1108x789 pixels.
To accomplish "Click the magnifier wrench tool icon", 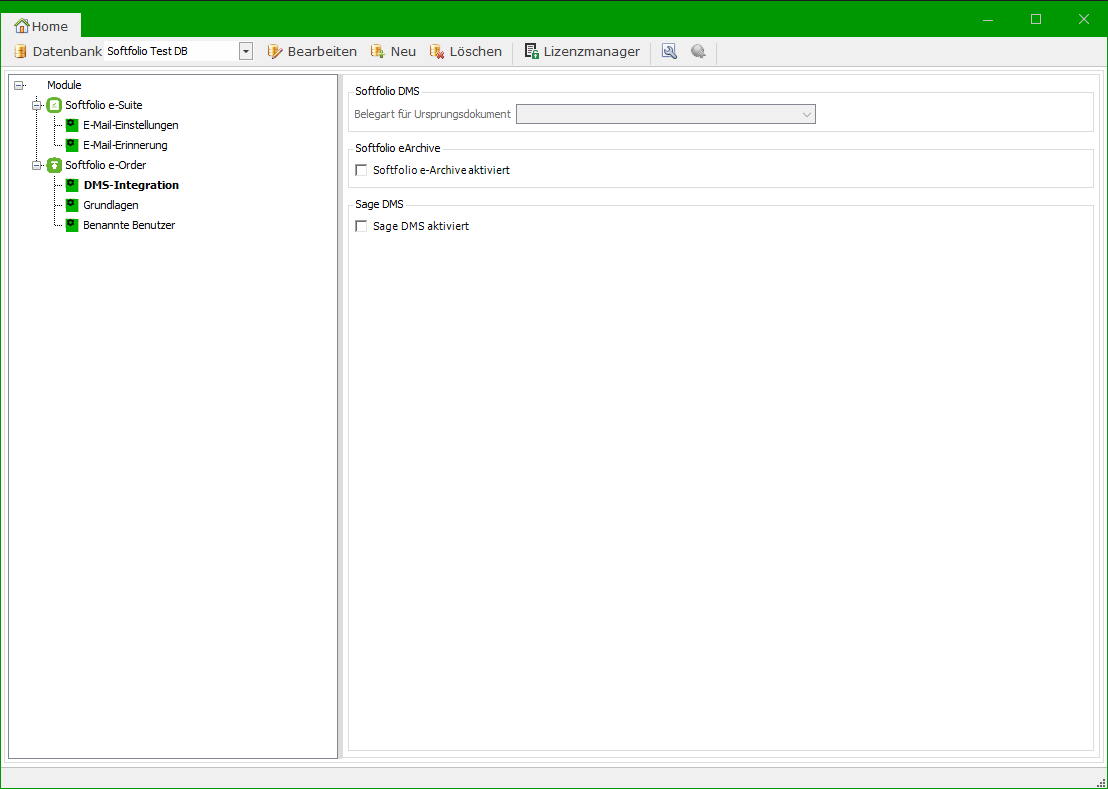I will [x=669, y=52].
